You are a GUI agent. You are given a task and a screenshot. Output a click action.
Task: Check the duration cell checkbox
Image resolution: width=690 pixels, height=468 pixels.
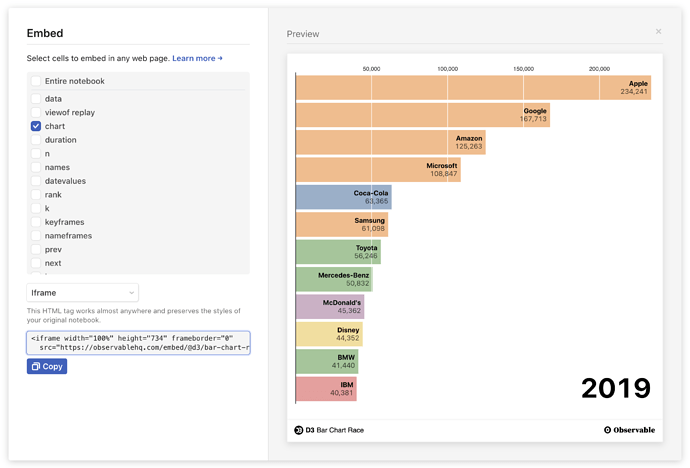pos(37,140)
